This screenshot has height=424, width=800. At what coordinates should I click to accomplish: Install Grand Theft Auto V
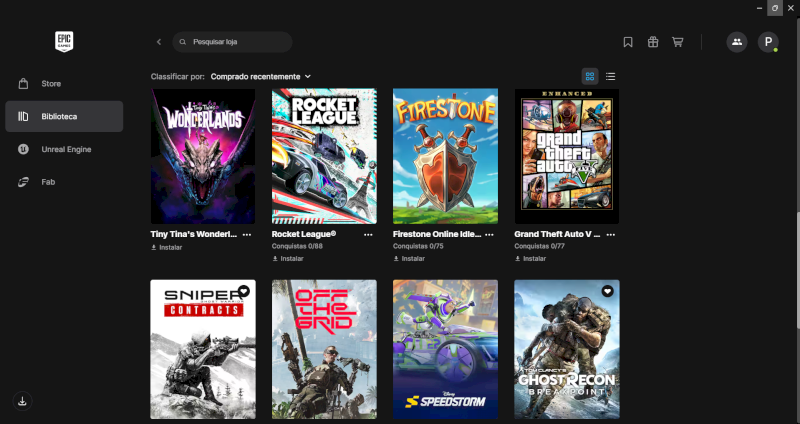pyautogui.click(x=531, y=259)
